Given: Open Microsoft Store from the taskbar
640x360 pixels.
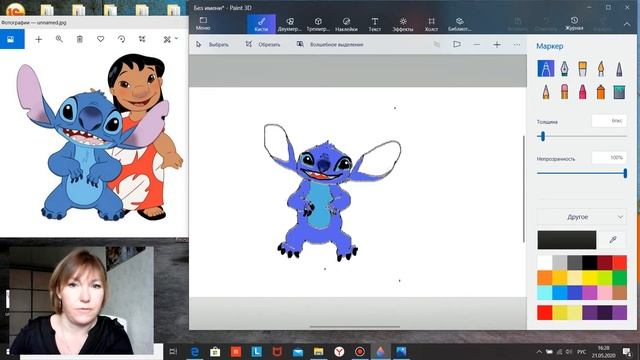Looking at the screenshot, I should point(215,351).
